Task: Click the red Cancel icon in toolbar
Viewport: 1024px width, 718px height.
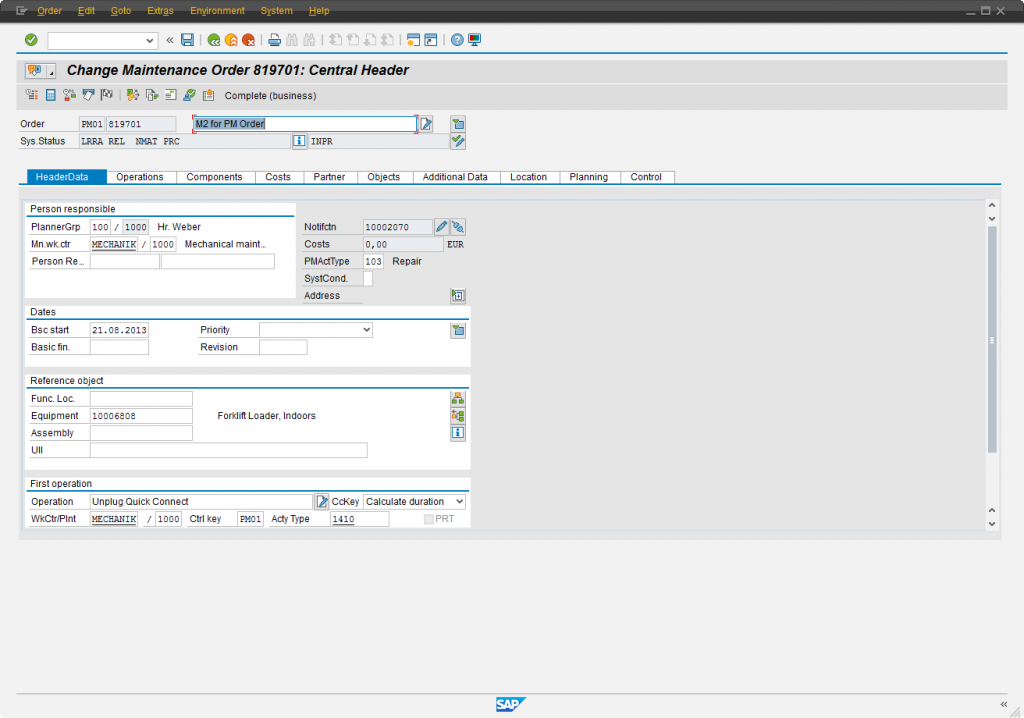Action: point(248,40)
